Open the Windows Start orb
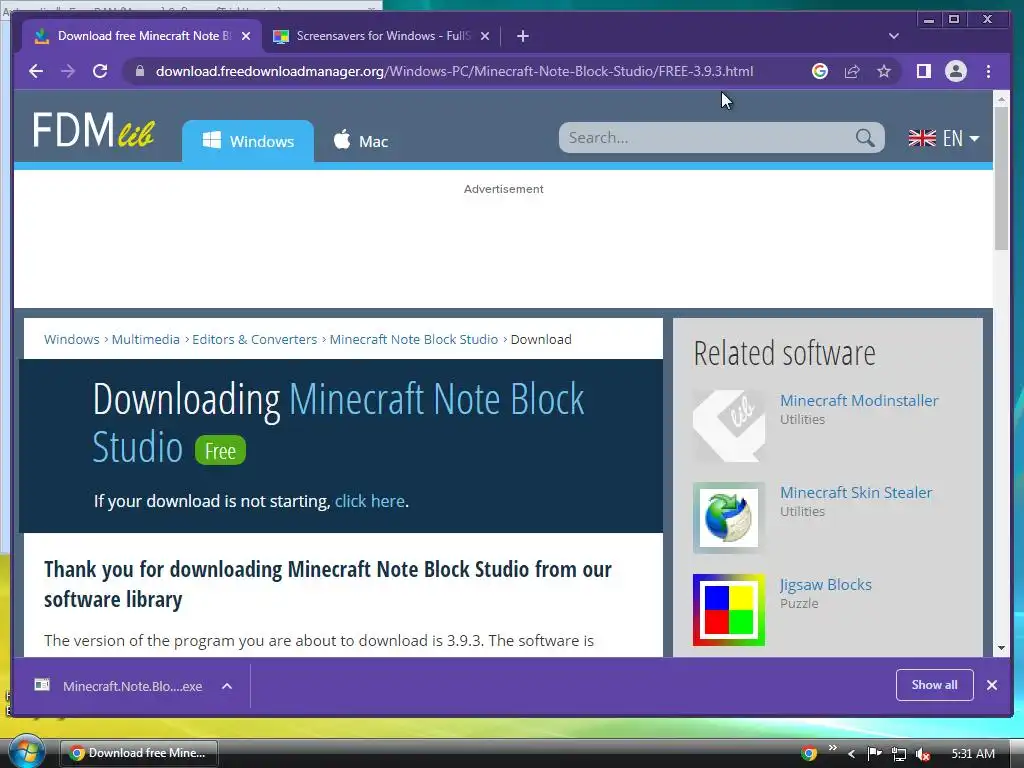This screenshot has height=768, width=1024. [x=26, y=752]
